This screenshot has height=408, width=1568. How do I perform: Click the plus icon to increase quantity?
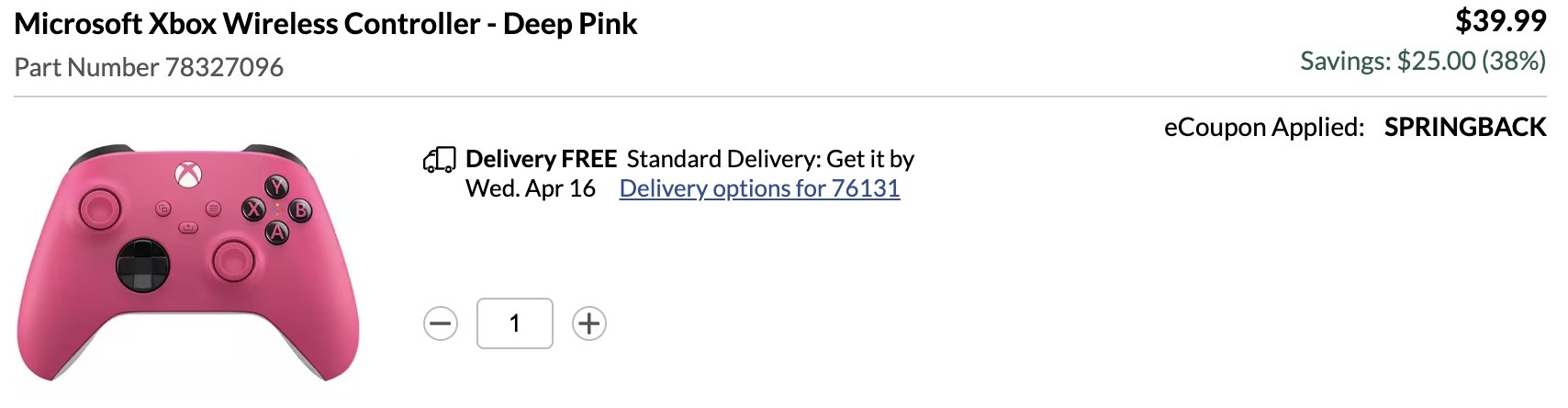pyautogui.click(x=589, y=323)
